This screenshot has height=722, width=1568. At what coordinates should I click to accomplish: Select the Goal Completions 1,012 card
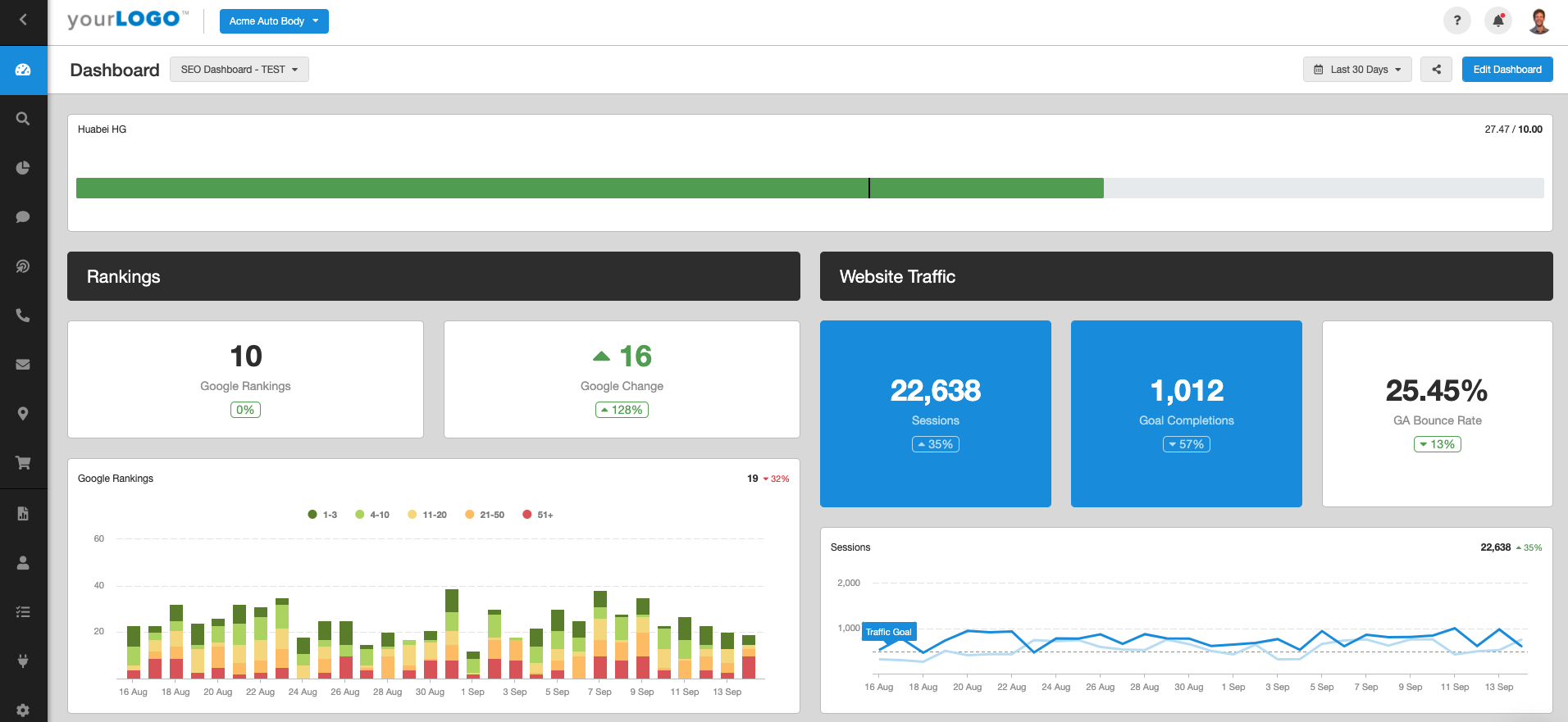pos(1187,414)
